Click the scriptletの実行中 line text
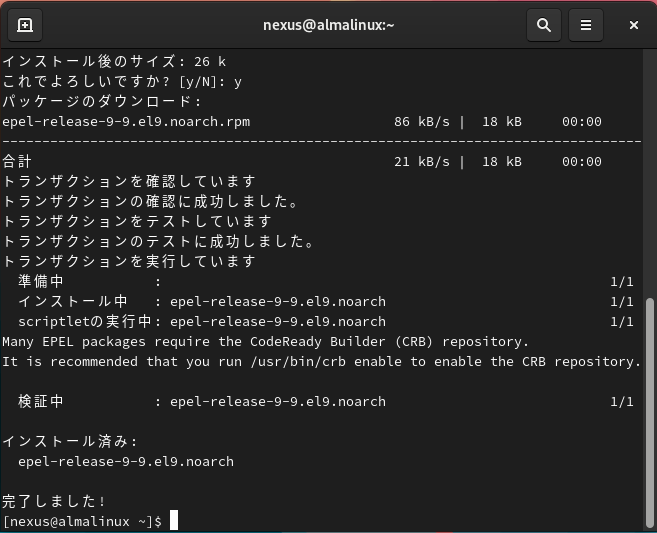Image resolution: width=657 pixels, height=533 pixels. [84, 321]
